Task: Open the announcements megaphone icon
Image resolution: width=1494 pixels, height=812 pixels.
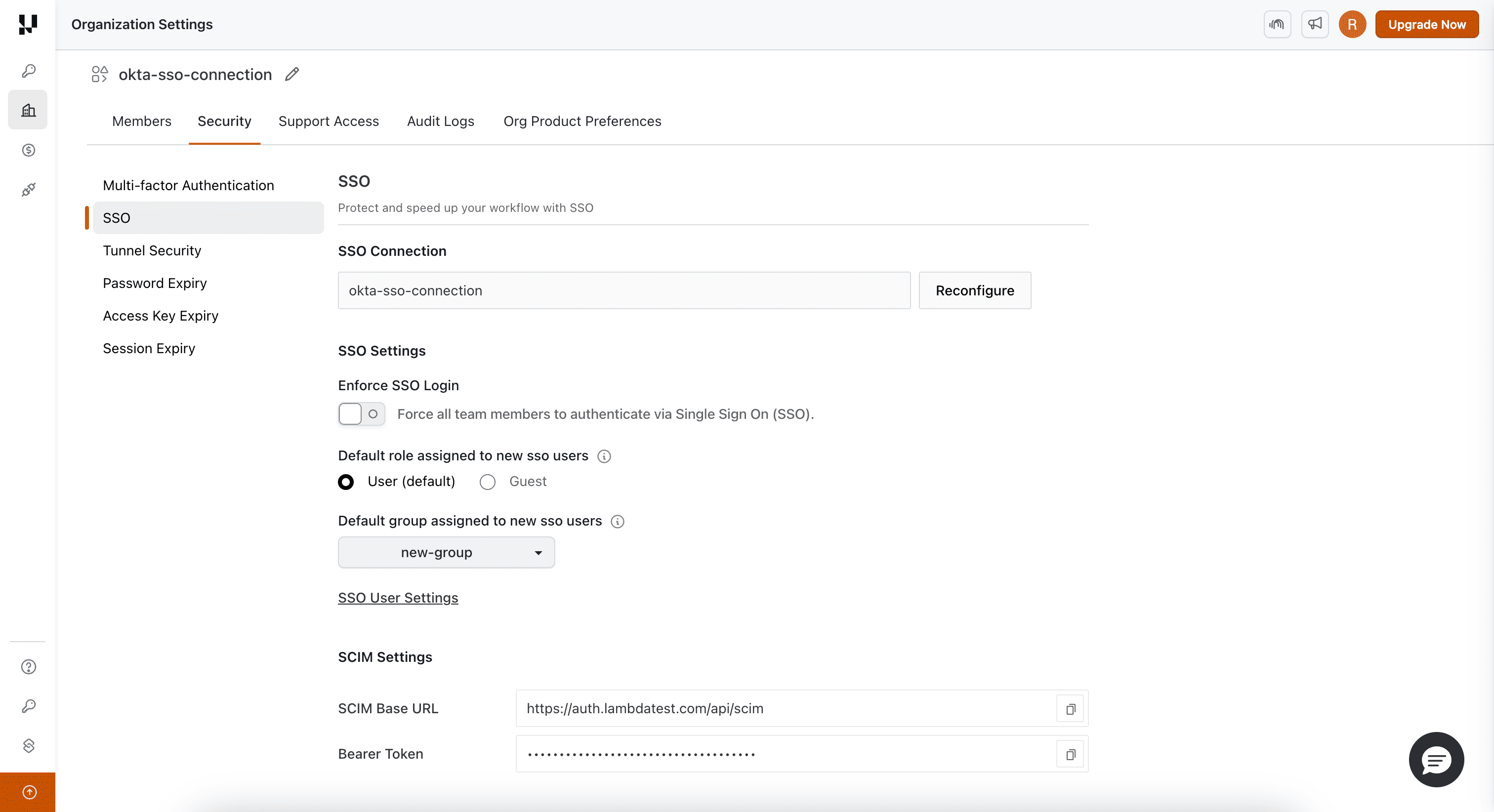Action: (1315, 24)
